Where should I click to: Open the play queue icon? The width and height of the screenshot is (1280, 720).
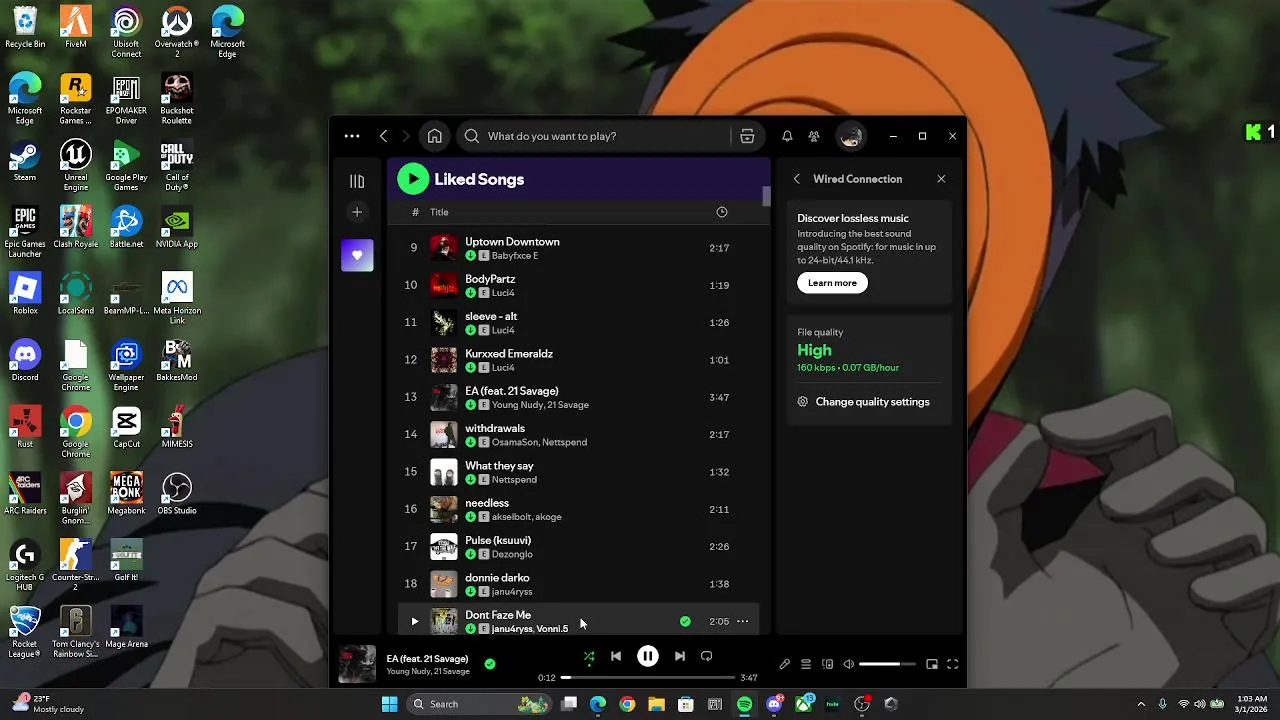(x=806, y=664)
